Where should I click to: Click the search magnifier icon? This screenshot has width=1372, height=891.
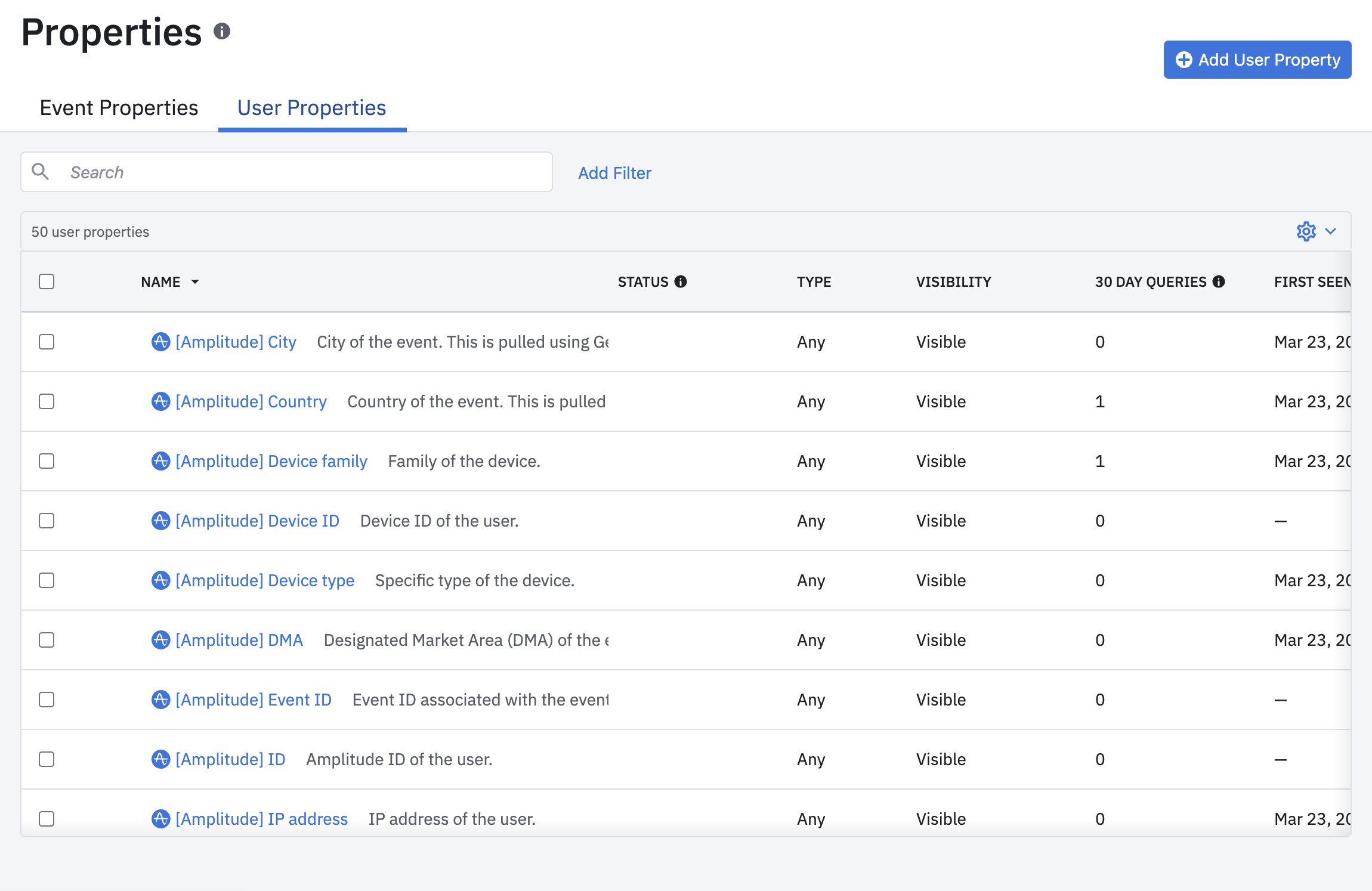point(41,172)
